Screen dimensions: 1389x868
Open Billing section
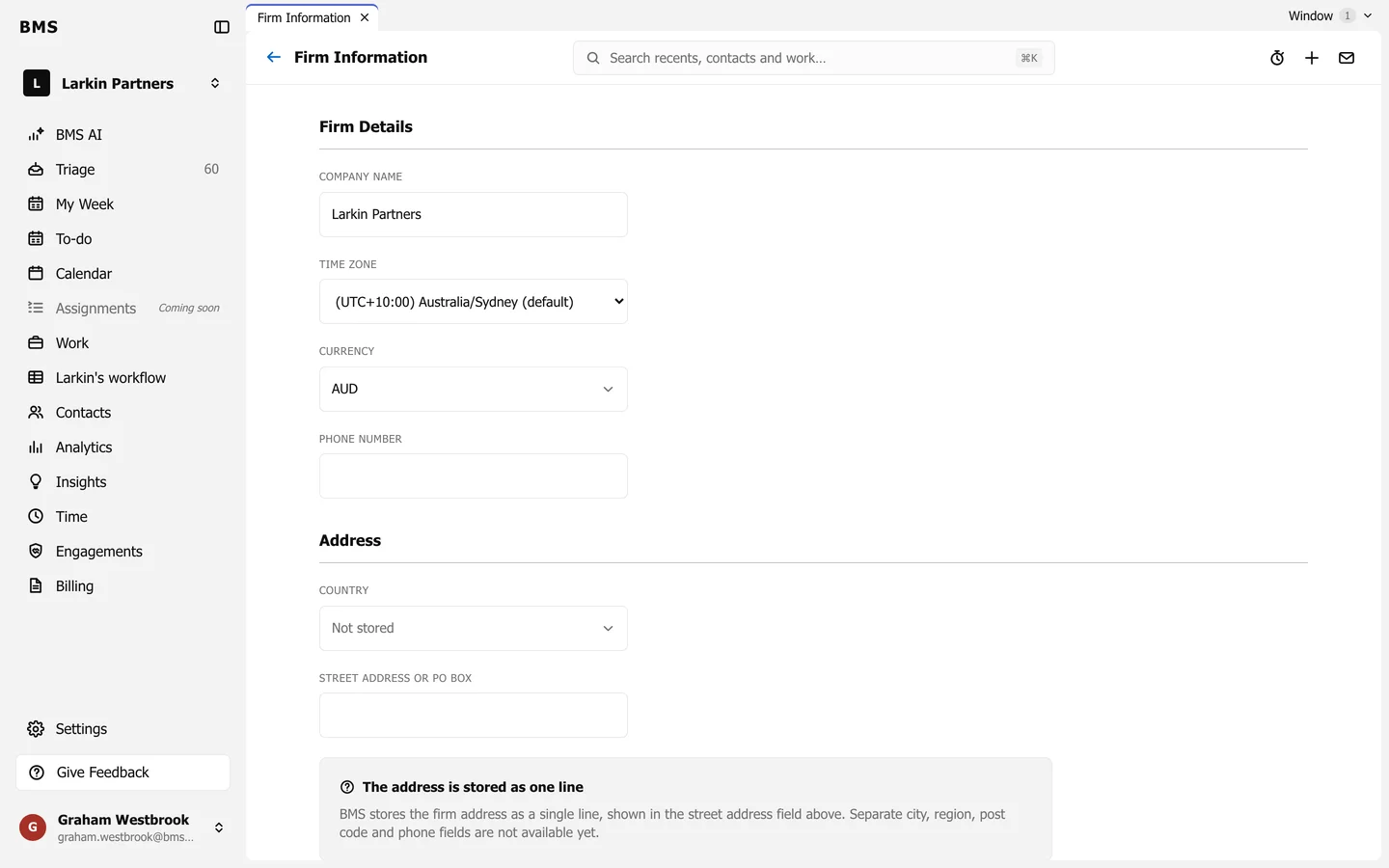[123, 586]
